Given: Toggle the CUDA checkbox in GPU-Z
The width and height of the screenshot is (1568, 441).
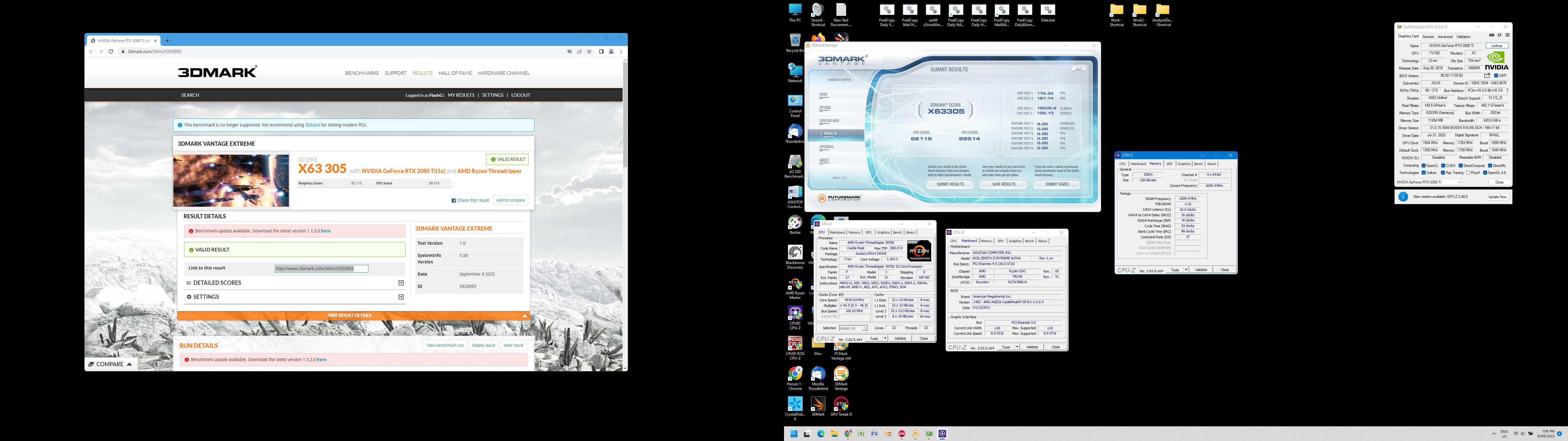Looking at the screenshot, I should [x=1443, y=166].
